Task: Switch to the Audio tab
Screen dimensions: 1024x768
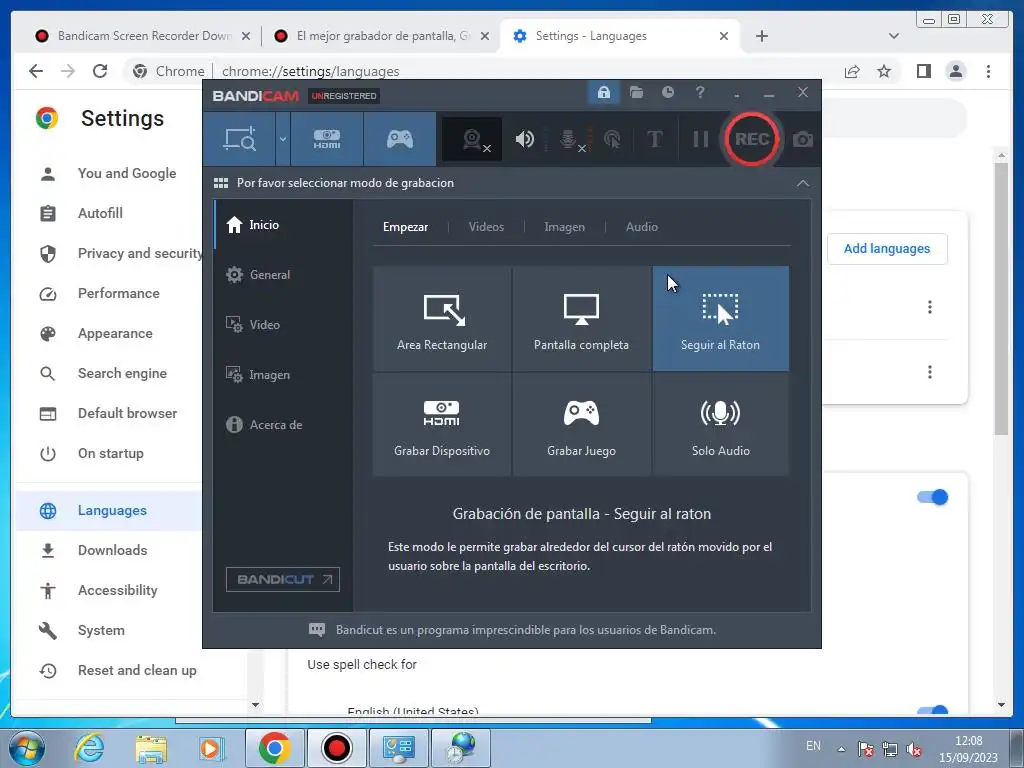Action: [x=641, y=227]
